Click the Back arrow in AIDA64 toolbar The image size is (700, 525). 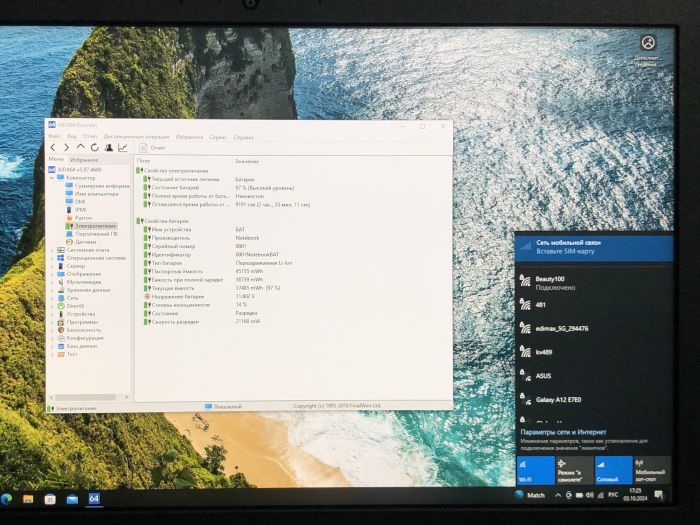click(x=53, y=147)
